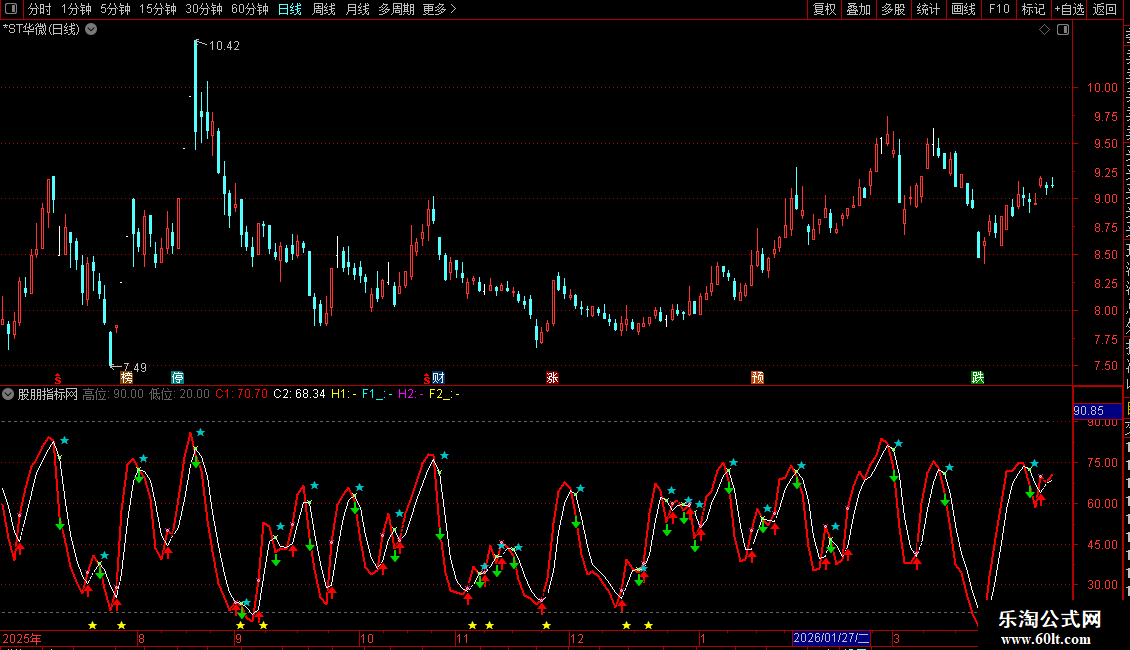This screenshot has width=1130, height=650.
Task: Click the 10.00 price axis label
Action: [x=1102, y=88]
